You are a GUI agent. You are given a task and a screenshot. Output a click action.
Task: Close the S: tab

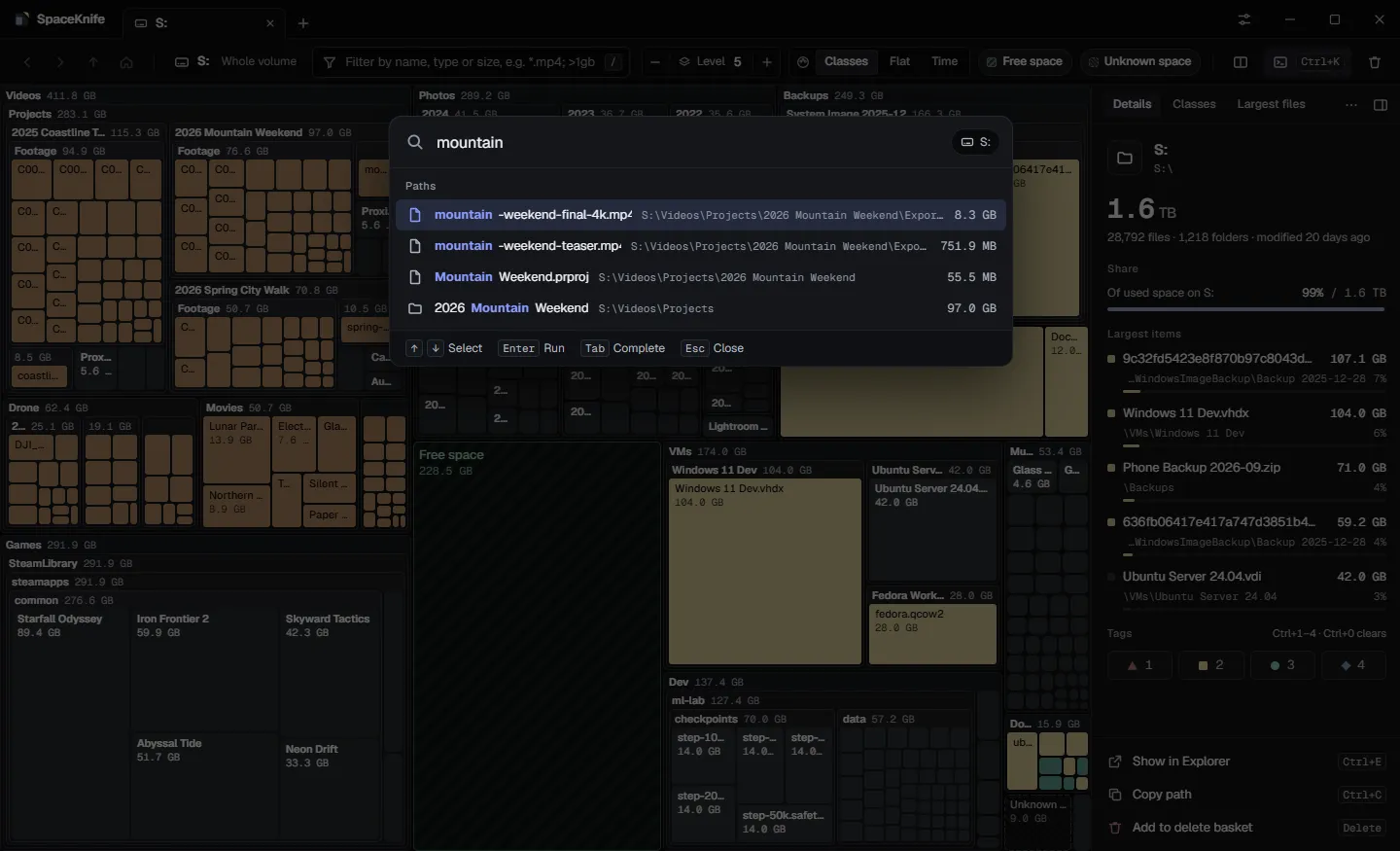pyautogui.click(x=270, y=23)
